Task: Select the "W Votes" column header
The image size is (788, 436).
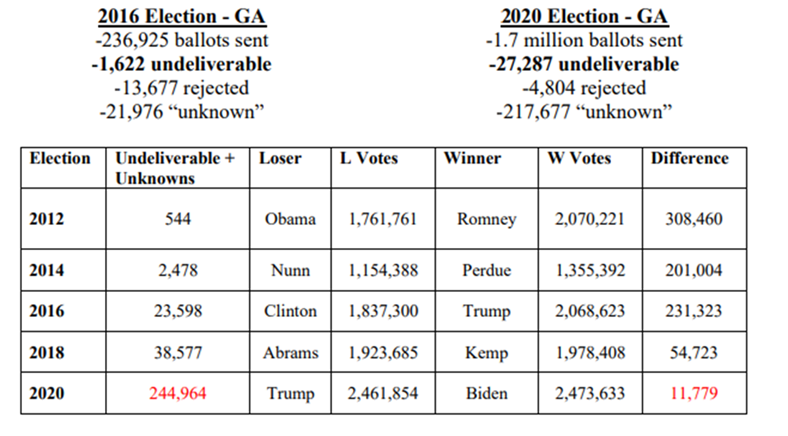Action: (x=584, y=158)
